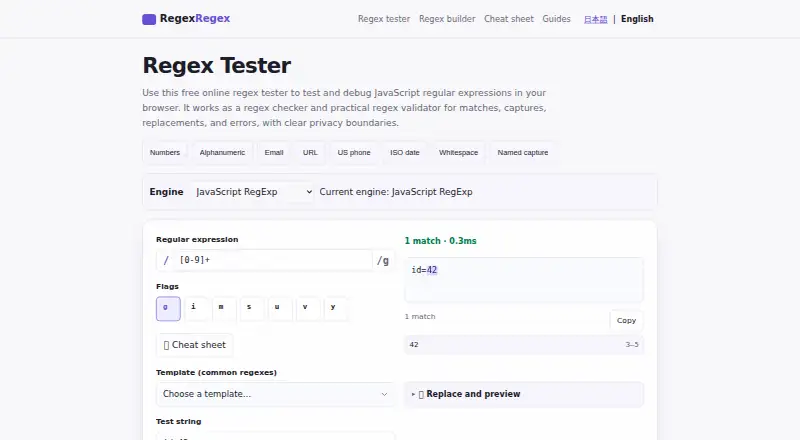Viewport: 800px width, 440px height.
Task: Click the RegexRegex brand name
Action: pos(195,18)
